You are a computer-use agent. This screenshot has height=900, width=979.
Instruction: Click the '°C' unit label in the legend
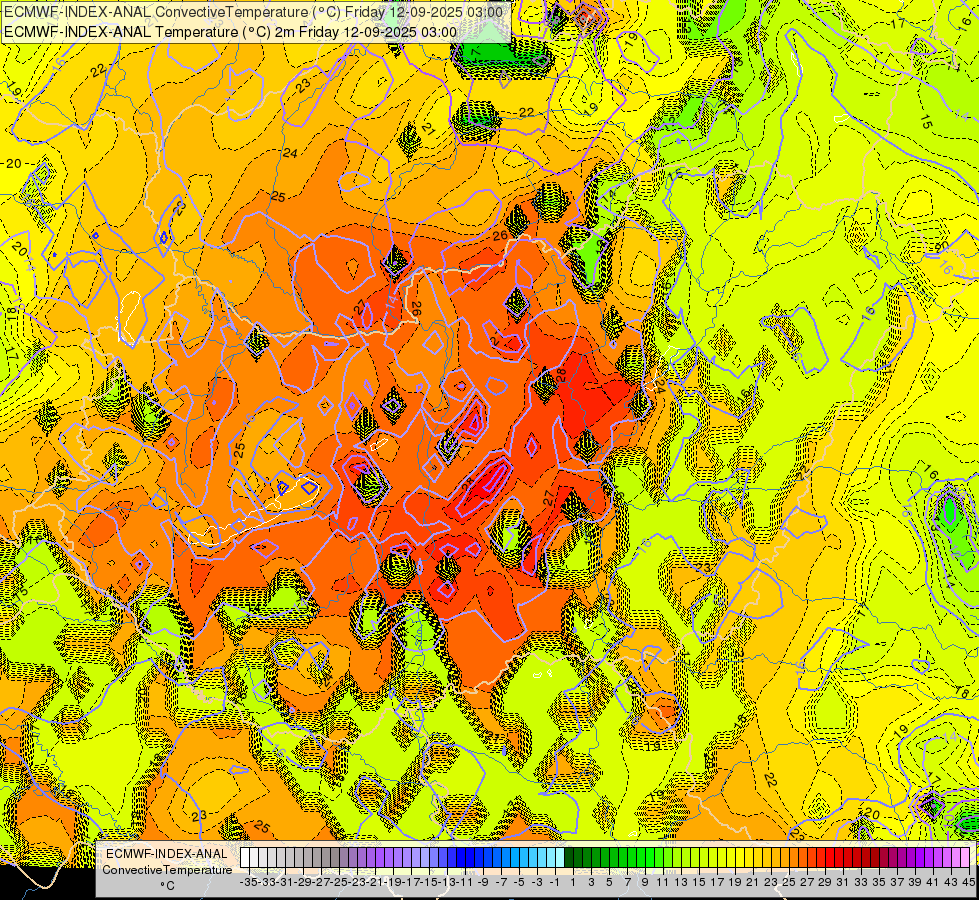point(167,886)
